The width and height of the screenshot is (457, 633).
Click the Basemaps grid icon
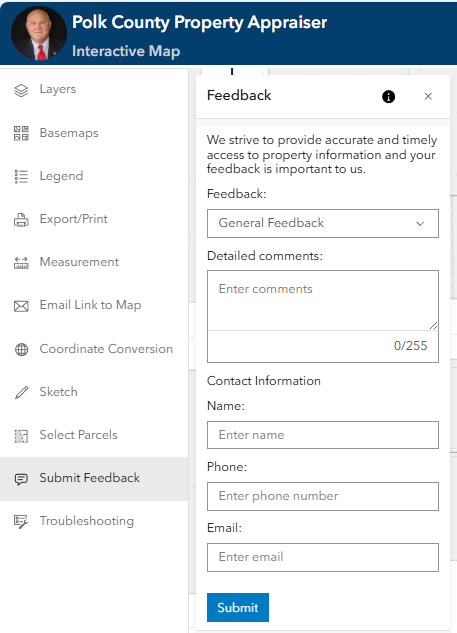coord(21,133)
